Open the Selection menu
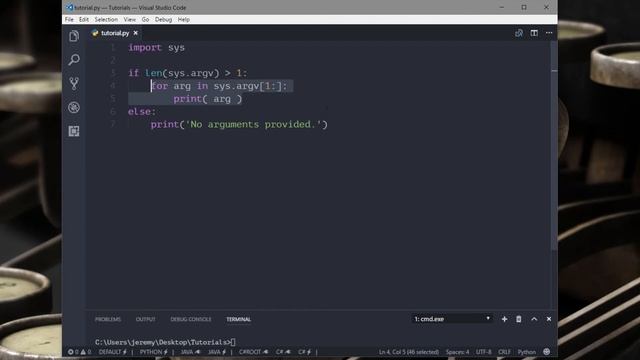The image size is (640, 360). 106,20
